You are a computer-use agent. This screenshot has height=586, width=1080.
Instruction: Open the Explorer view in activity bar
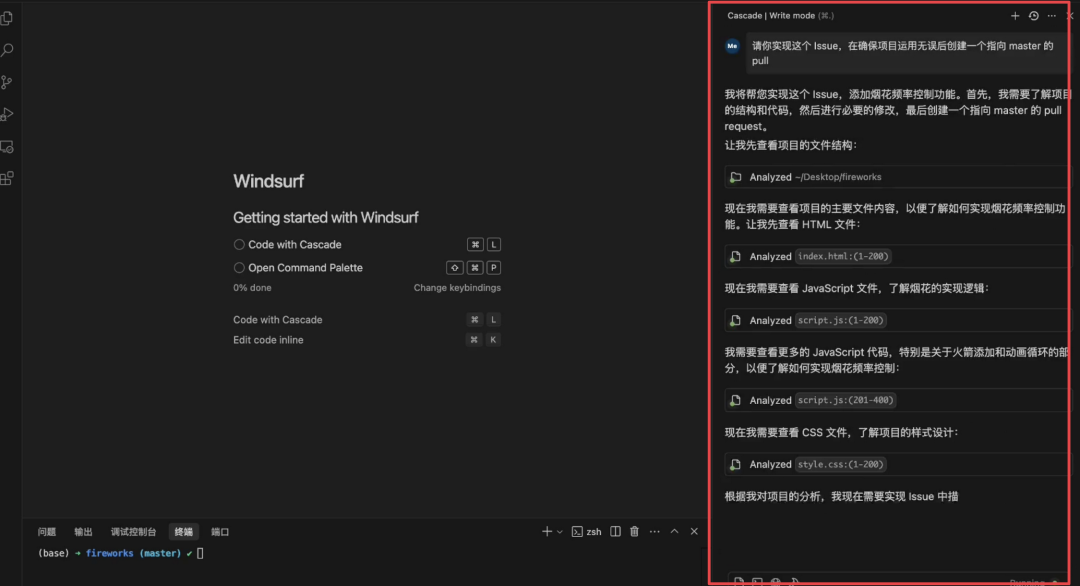pos(7,18)
